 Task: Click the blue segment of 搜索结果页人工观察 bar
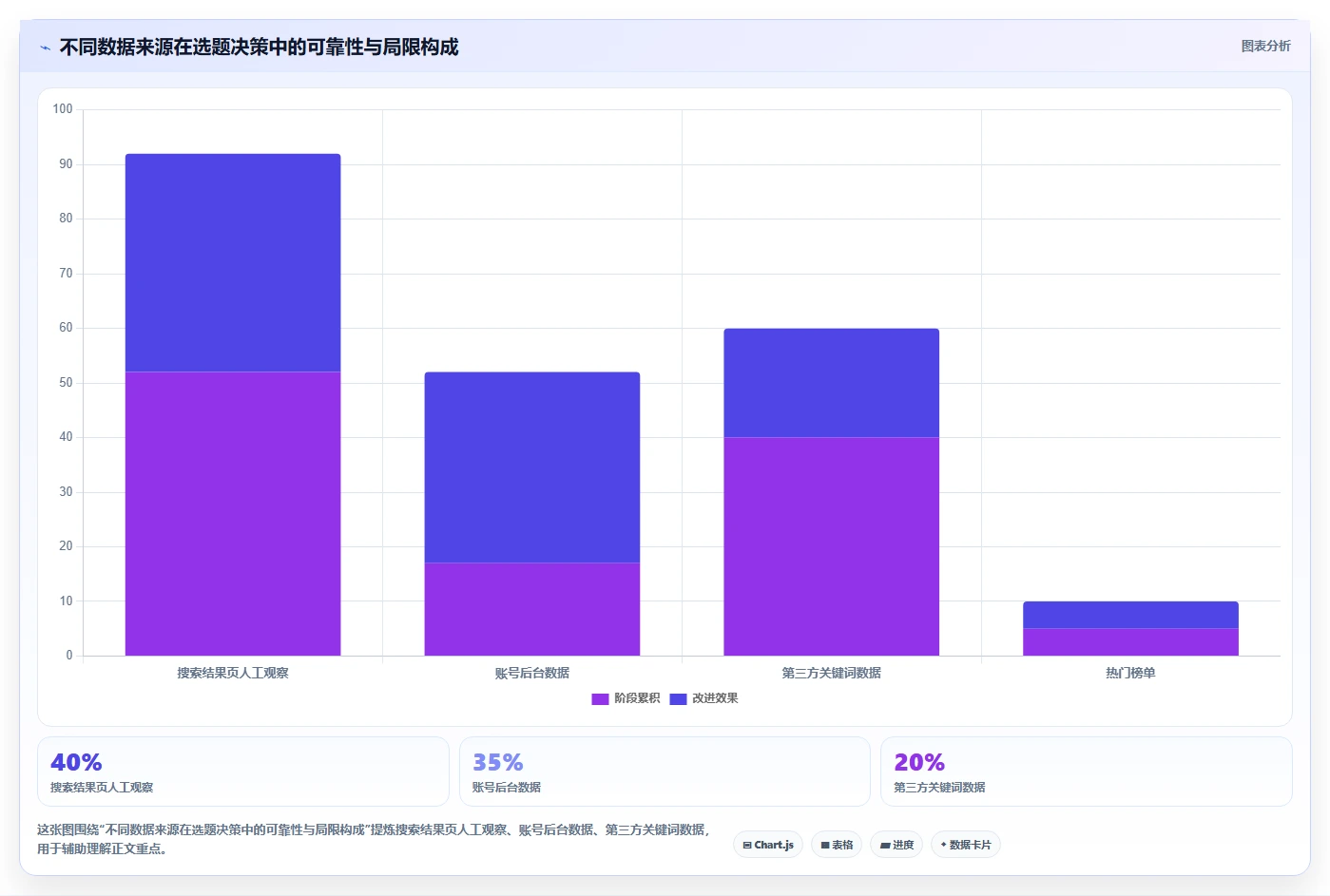click(x=233, y=262)
